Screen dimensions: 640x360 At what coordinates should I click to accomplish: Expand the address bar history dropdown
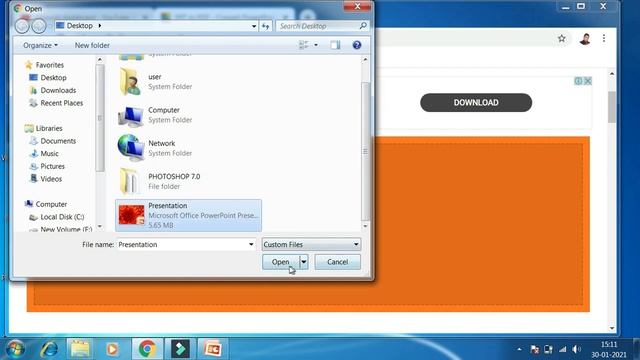coord(254,26)
